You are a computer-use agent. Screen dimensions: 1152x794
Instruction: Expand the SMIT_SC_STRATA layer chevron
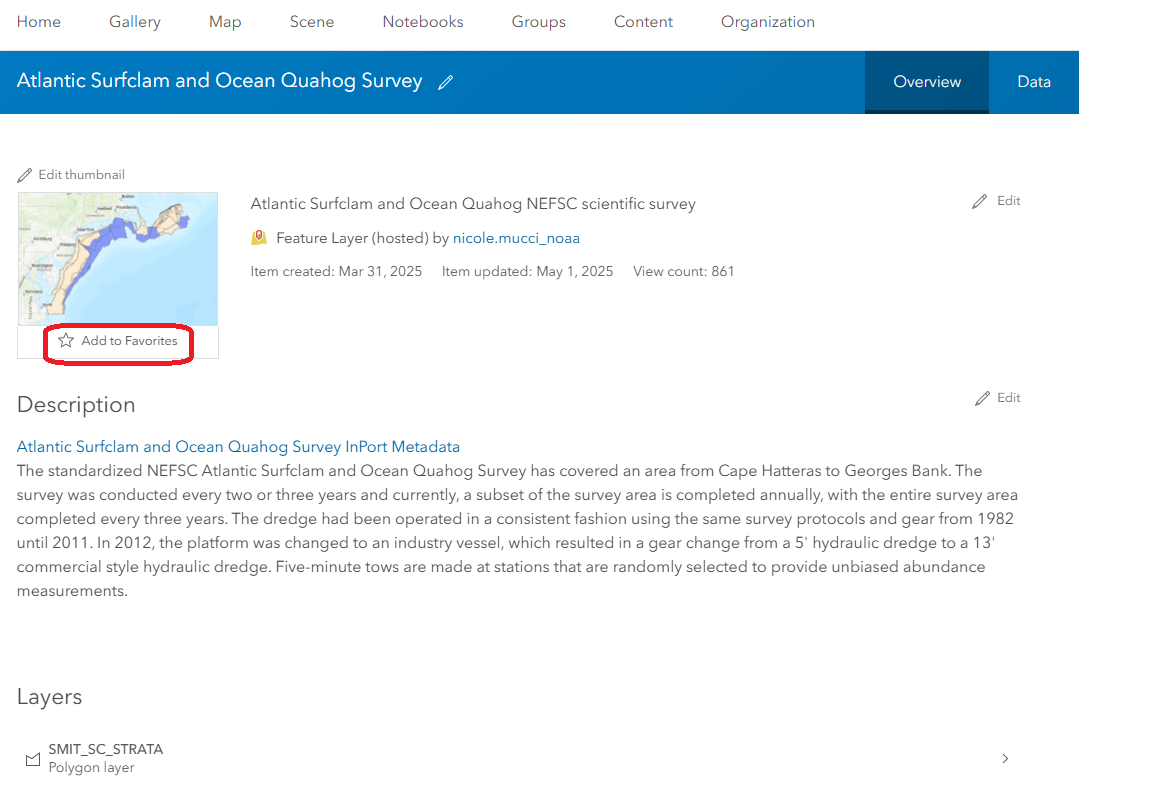click(1005, 759)
